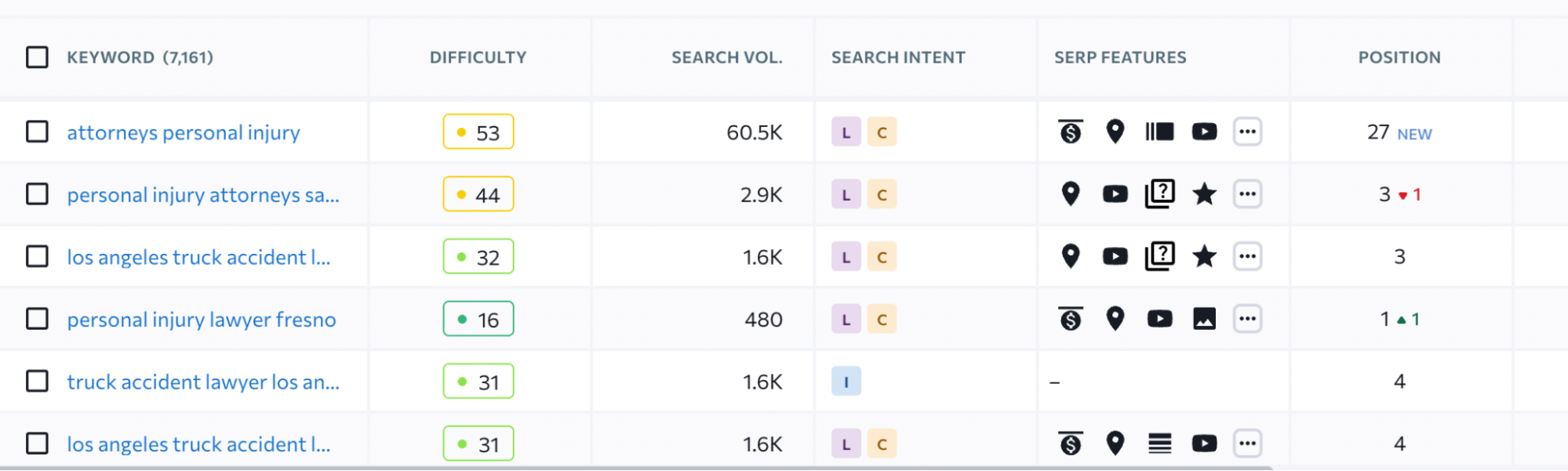Sort table by the SEARCH VOL. column header
1568x471 pixels.
point(726,57)
